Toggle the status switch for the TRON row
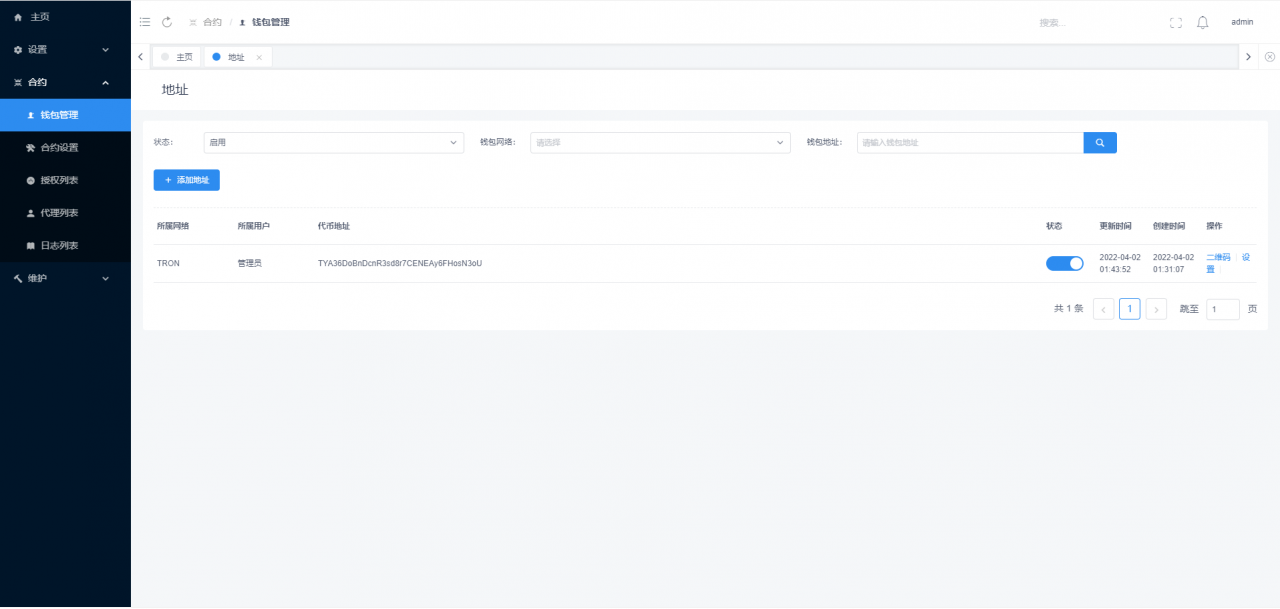Image resolution: width=1280 pixels, height=609 pixels. coord(1065,264)
